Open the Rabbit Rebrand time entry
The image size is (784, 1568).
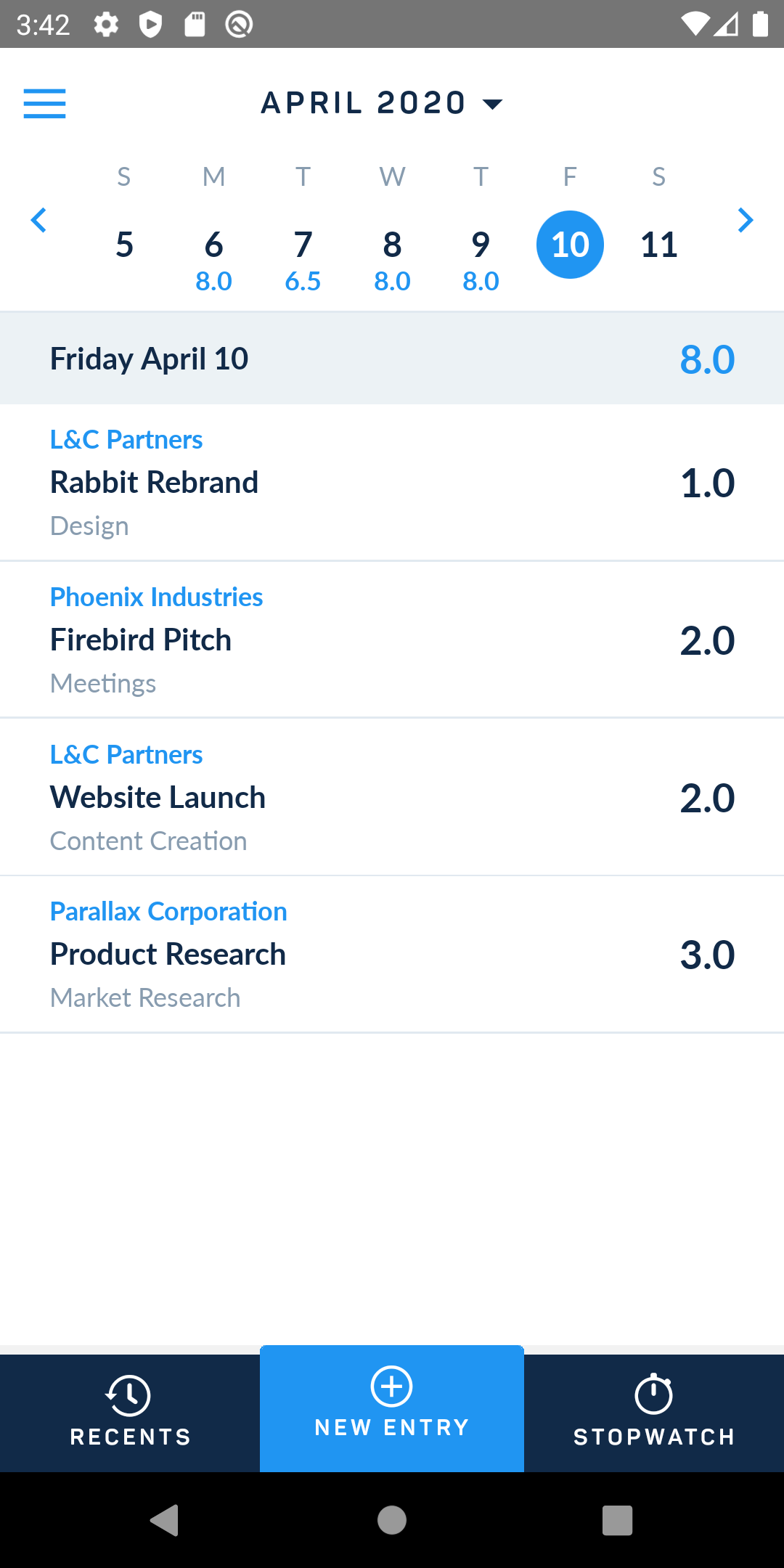[392, 483]
